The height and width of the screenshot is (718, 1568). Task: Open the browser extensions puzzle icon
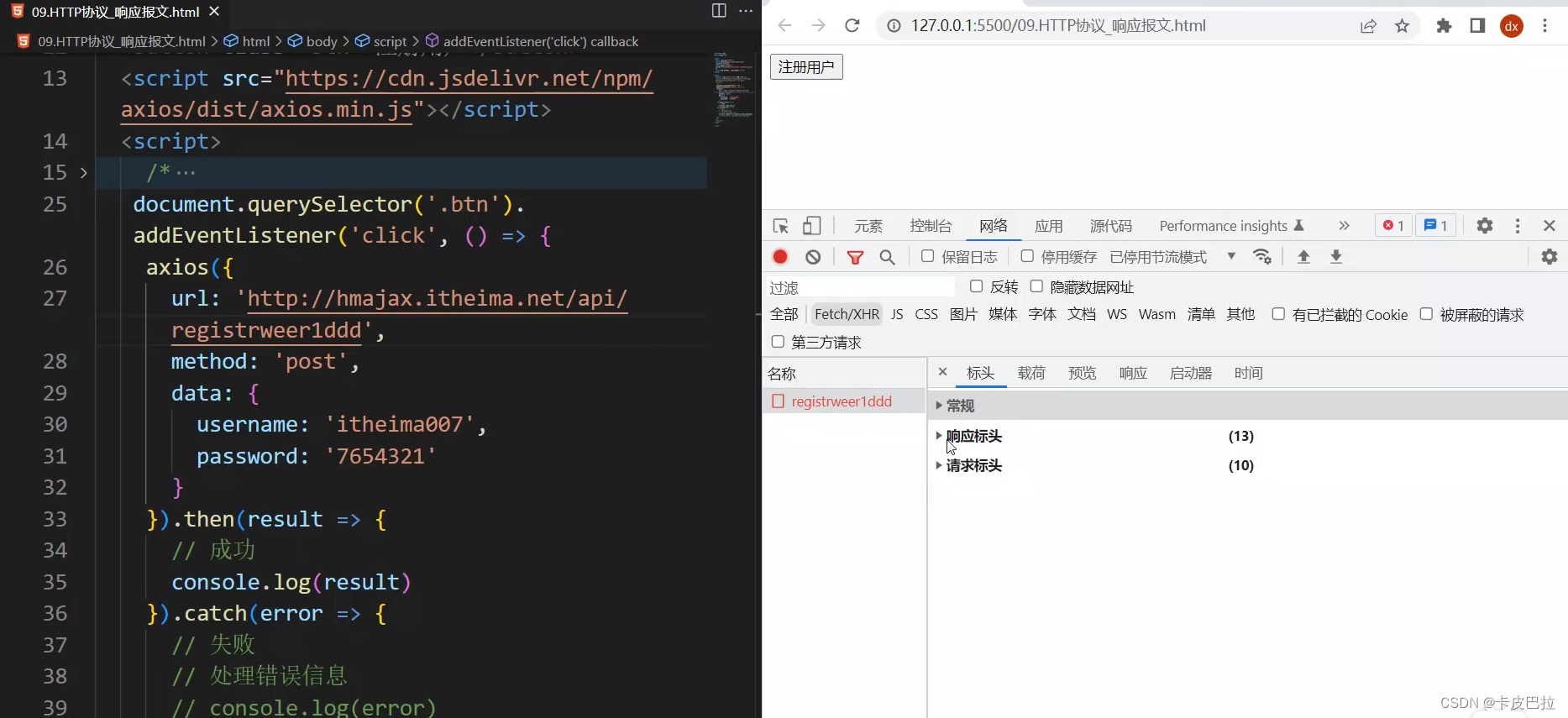pyautogui.click(x=1444, y=26)
